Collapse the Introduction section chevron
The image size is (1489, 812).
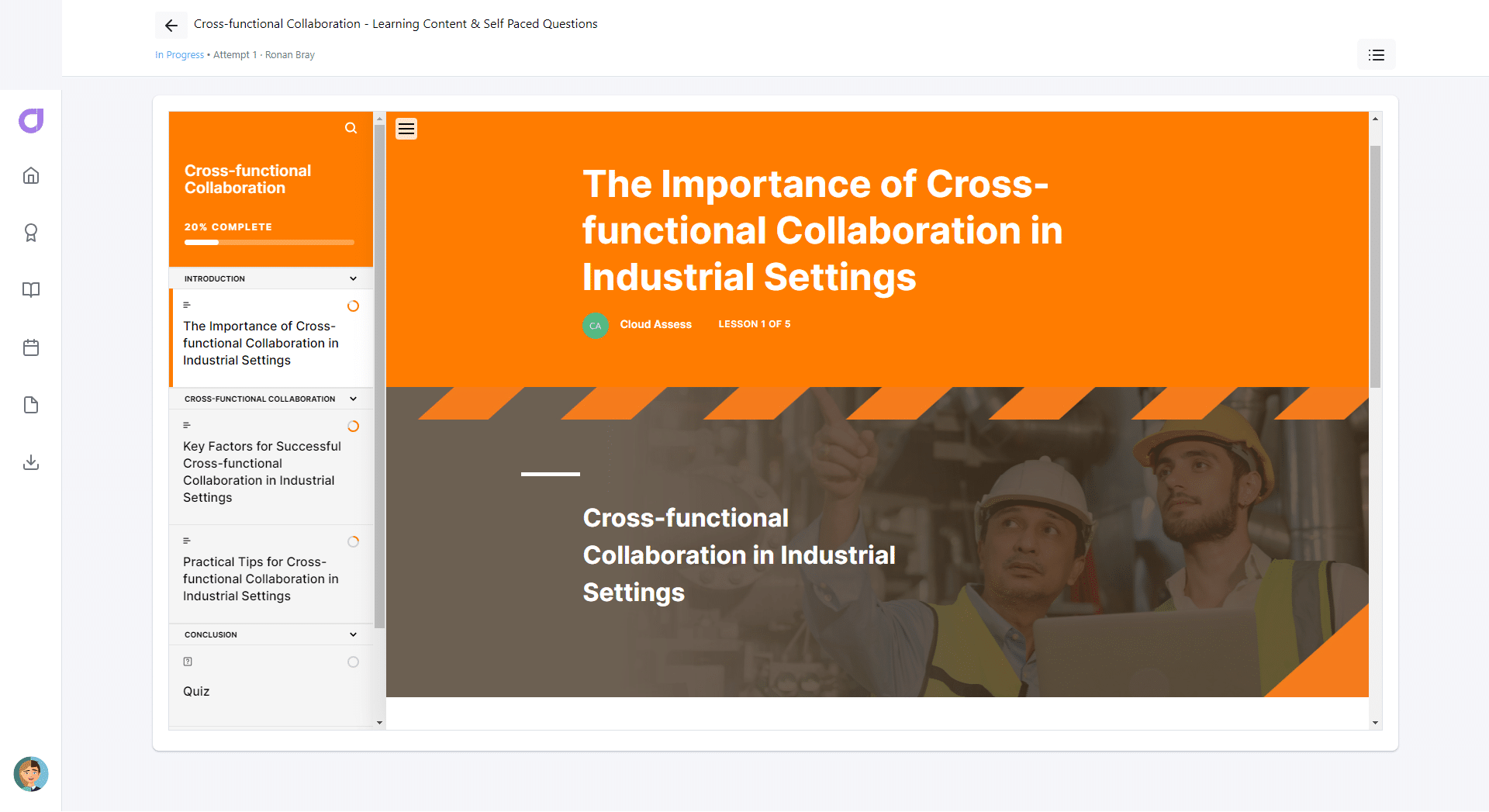[x=354, y=278]
